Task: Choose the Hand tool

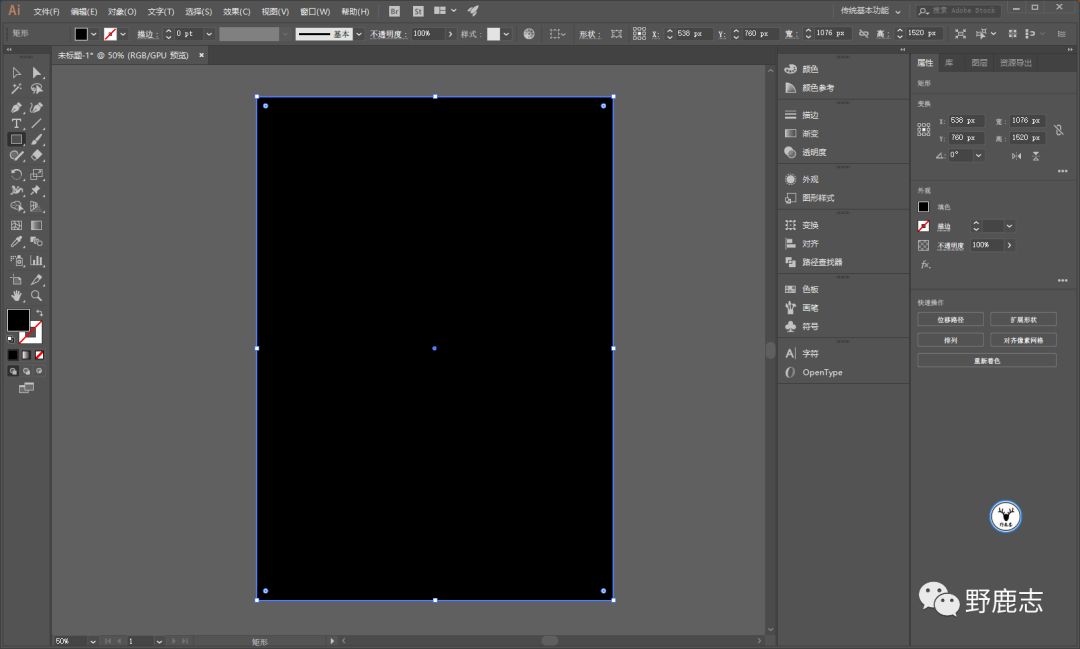Action: [16, 296]
